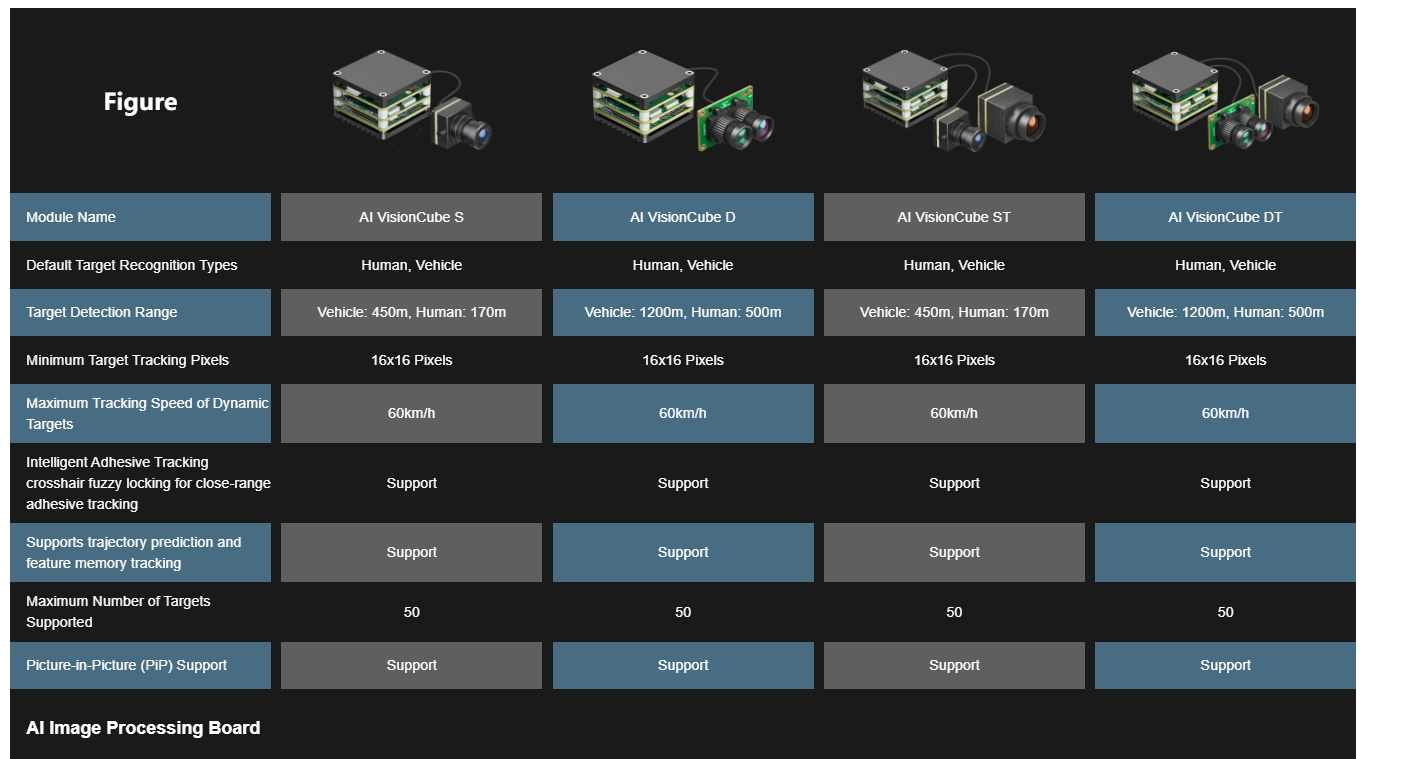This screenshot has width=1410, height=759.
Task: Click "Maximum Number of Targets Supported" label
Action: 118,611
